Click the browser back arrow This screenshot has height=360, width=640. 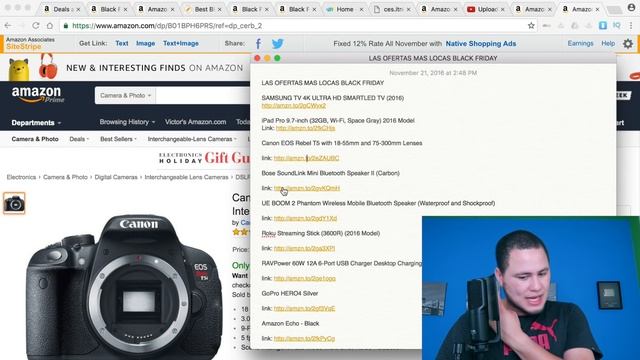click(x=8, y=26)
